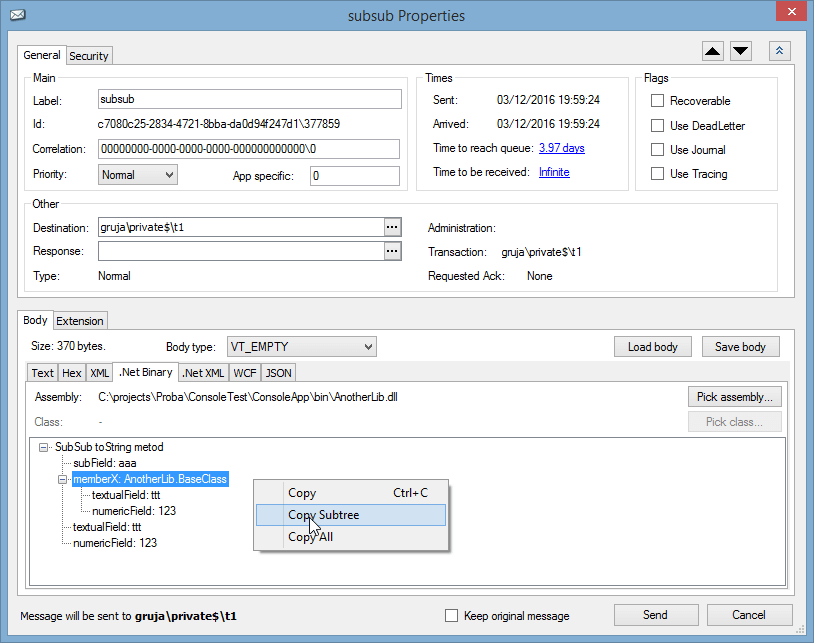
Task: Open the Destination browse ellipsis button
Action: (x=392, y=227)
